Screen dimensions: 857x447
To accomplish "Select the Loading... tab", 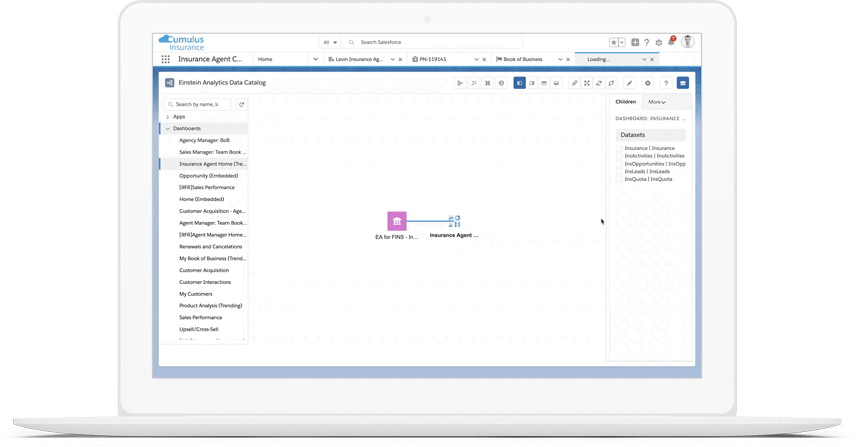I will 598,59.
